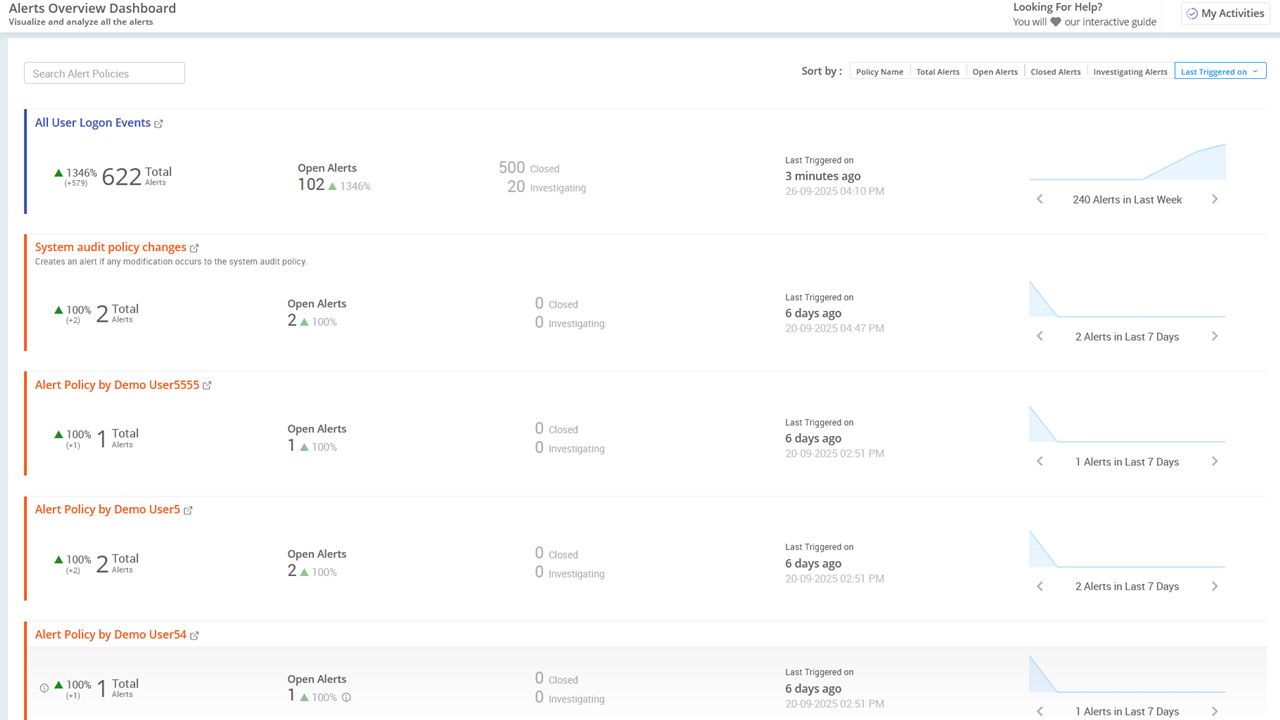This screenshot has height=720, width=1280.
Task: Click right chevron on the 240 Alerts chart
Action: [1215, 199]
